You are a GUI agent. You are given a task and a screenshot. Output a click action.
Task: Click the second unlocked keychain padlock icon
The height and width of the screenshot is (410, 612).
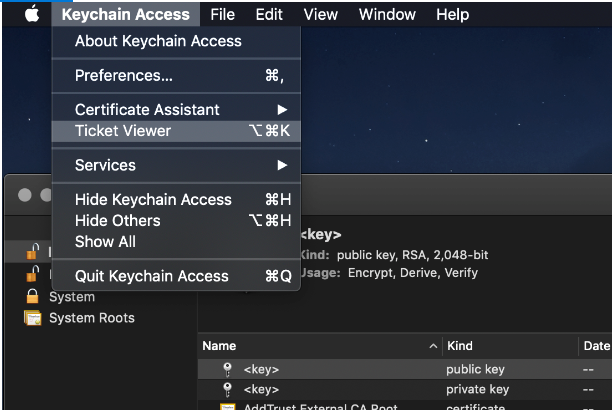(33, 273)
